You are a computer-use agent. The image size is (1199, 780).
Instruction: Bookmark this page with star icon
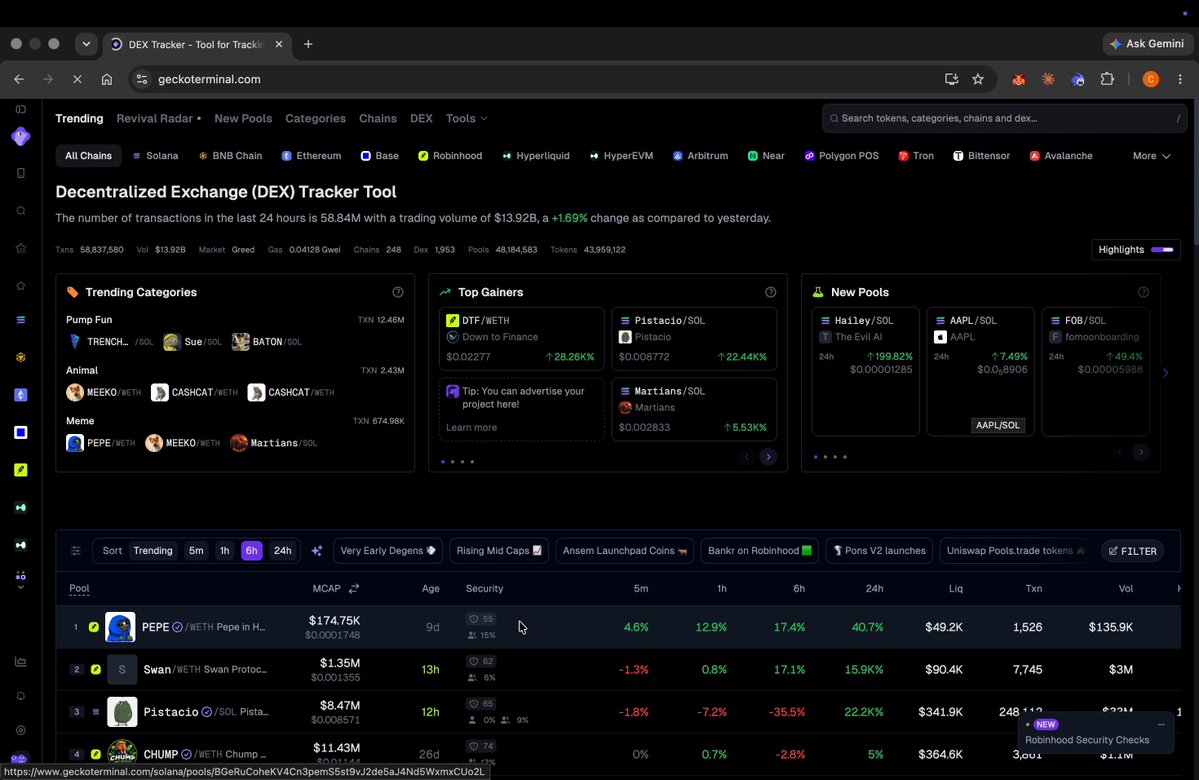977,79
